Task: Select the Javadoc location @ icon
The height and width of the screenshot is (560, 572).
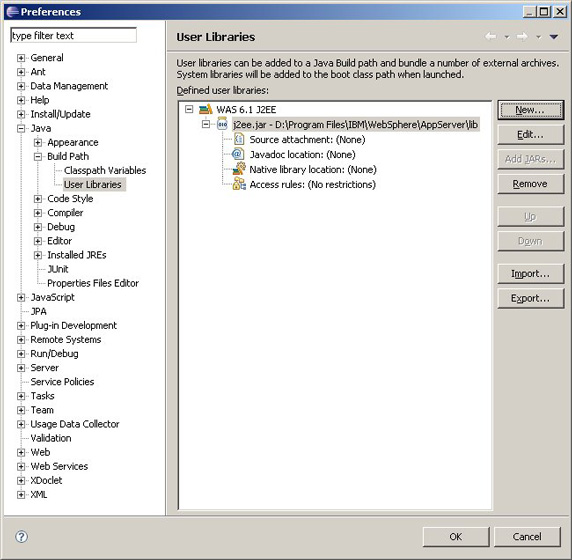Action: point(238,154)
